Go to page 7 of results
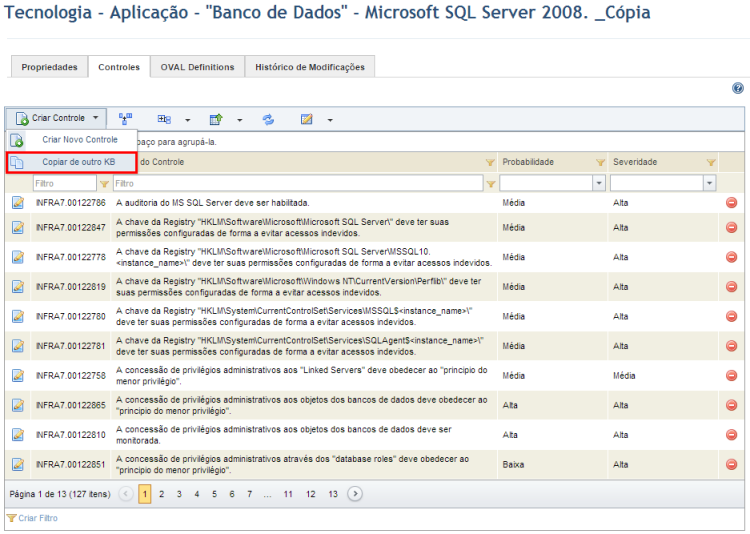Screen dimensions: 750x534 [x=250, y=494]
